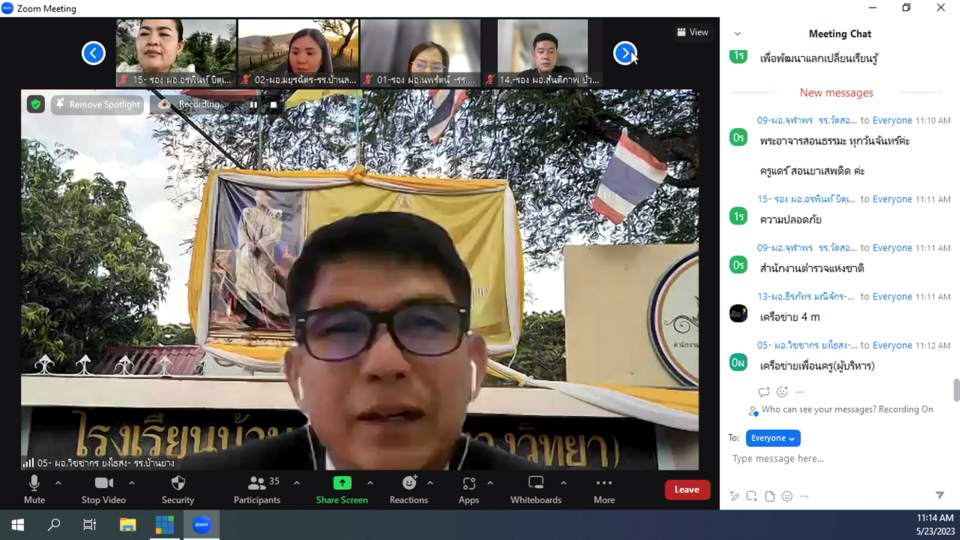960x540 pixels.
Task: Open File Explorer from taskbar
Action: pos(127,525)
